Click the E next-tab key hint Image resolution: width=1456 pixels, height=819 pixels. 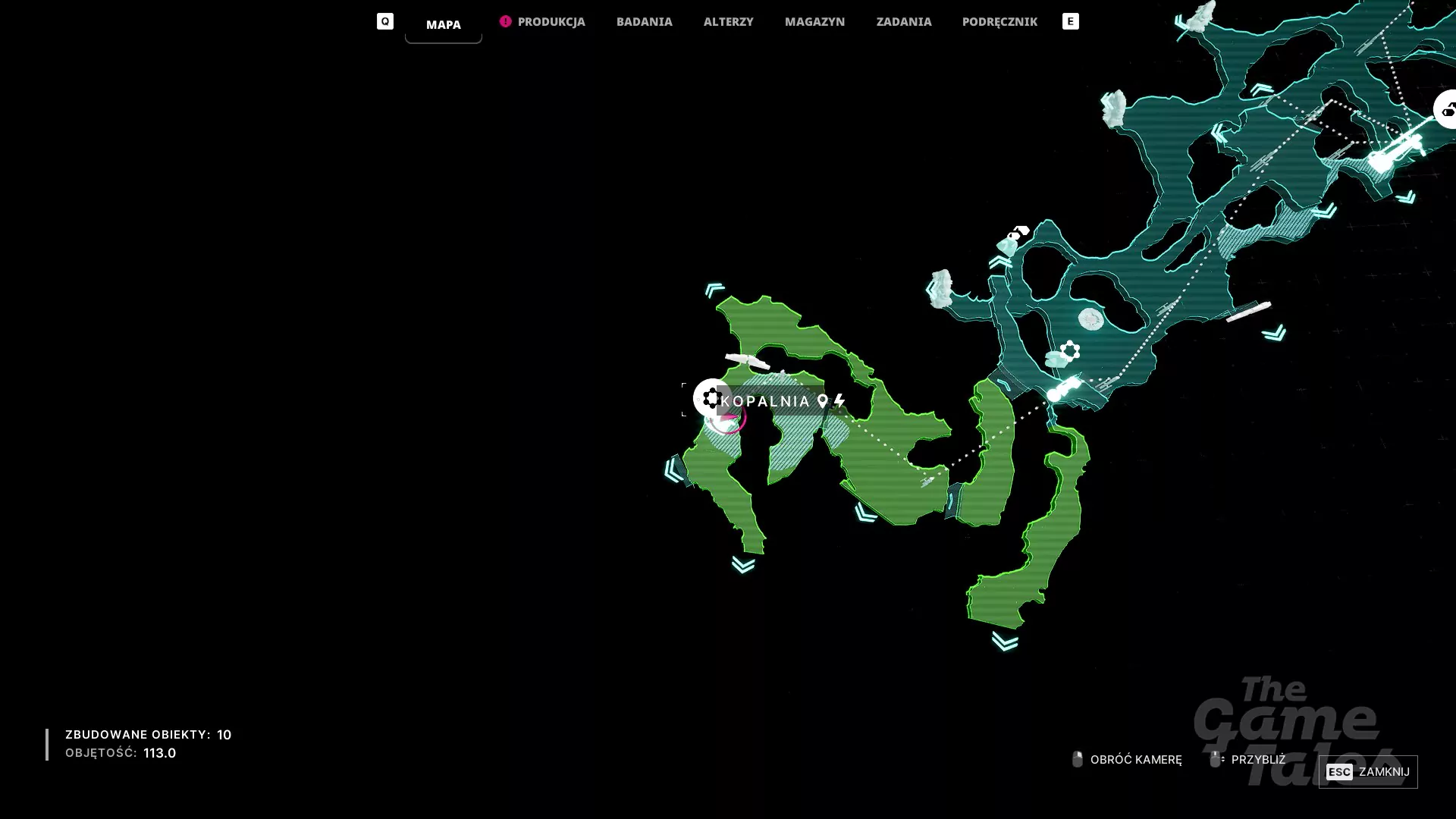pyautogui.click(x=1070, y=21)
